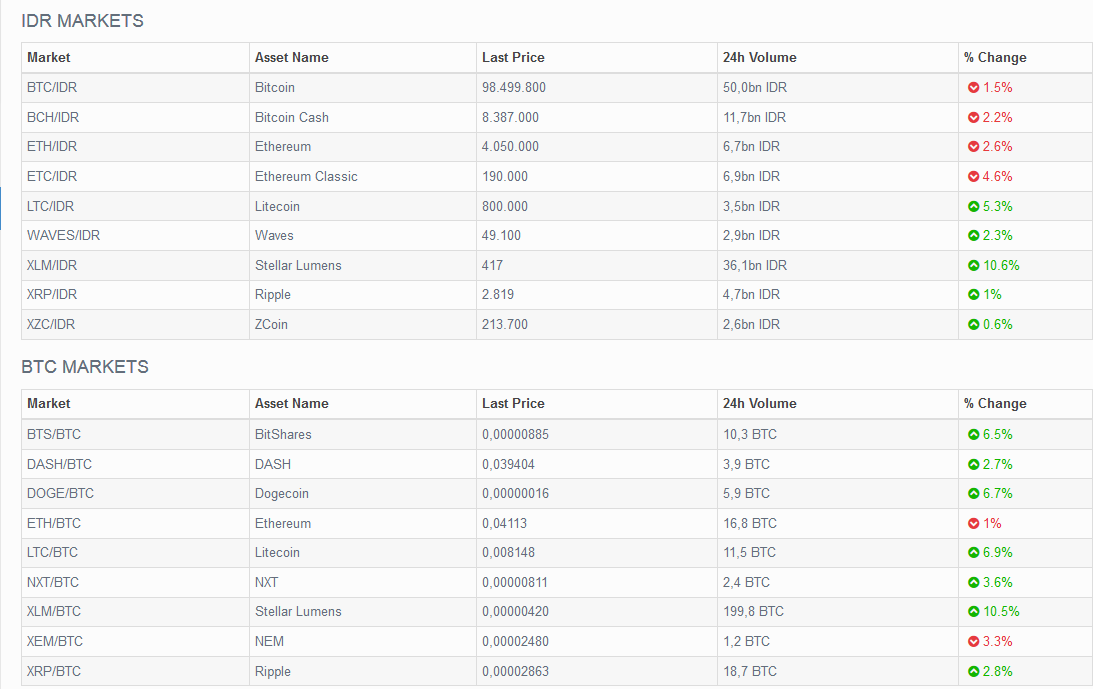Select the DASH/BTC market
This screenshot has width=1093, height=689.
59,465
